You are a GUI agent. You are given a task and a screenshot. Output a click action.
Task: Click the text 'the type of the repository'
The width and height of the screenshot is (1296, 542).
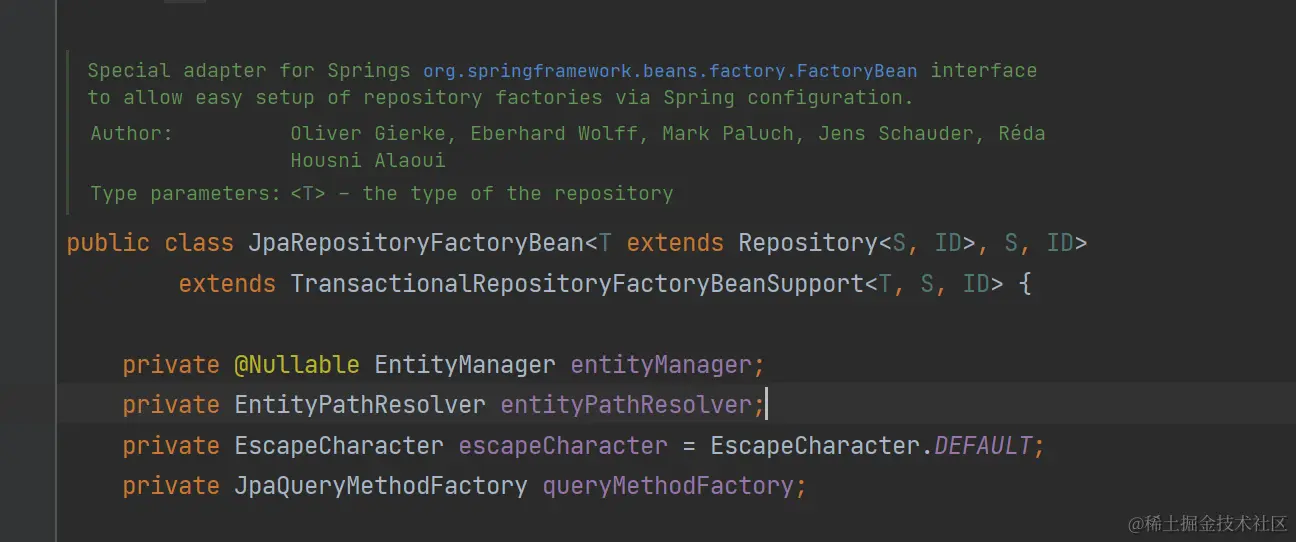coord(518,193)
